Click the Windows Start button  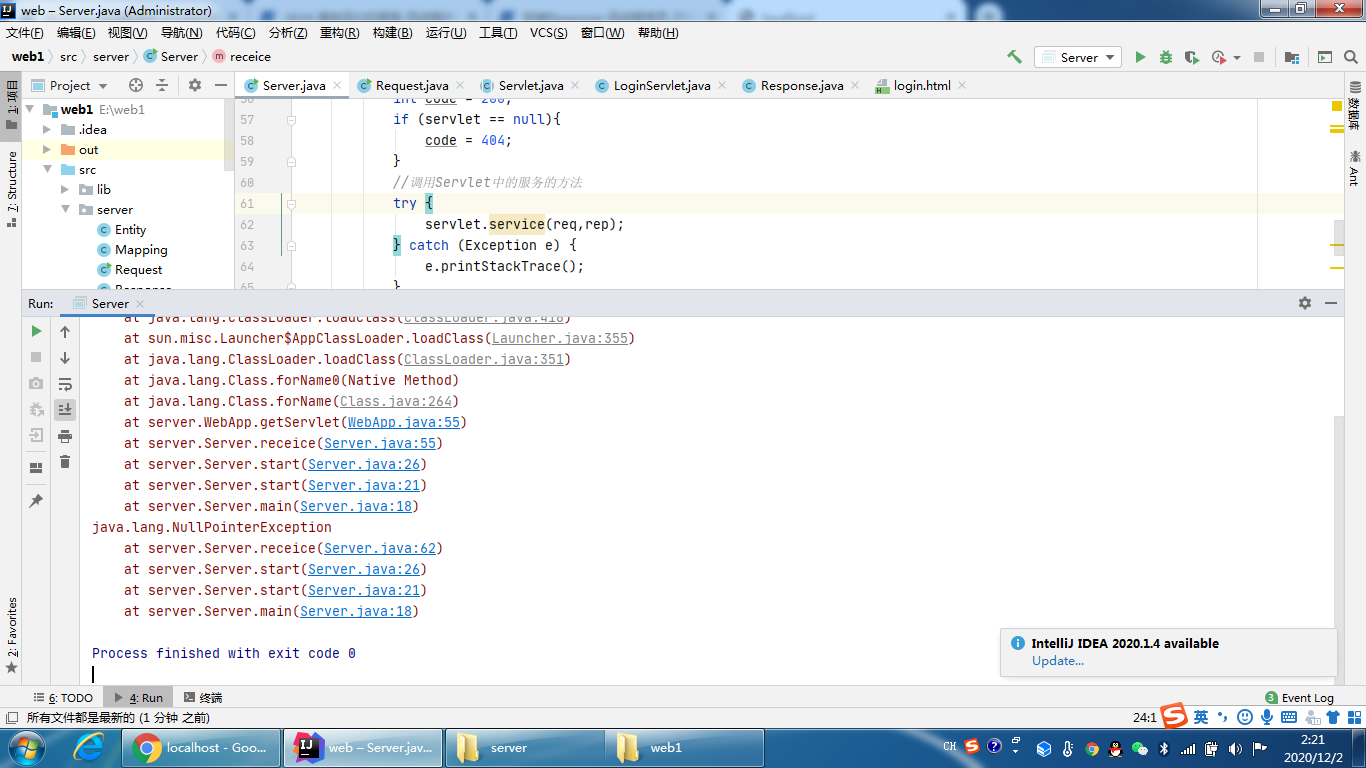click(x=25, y=747)
